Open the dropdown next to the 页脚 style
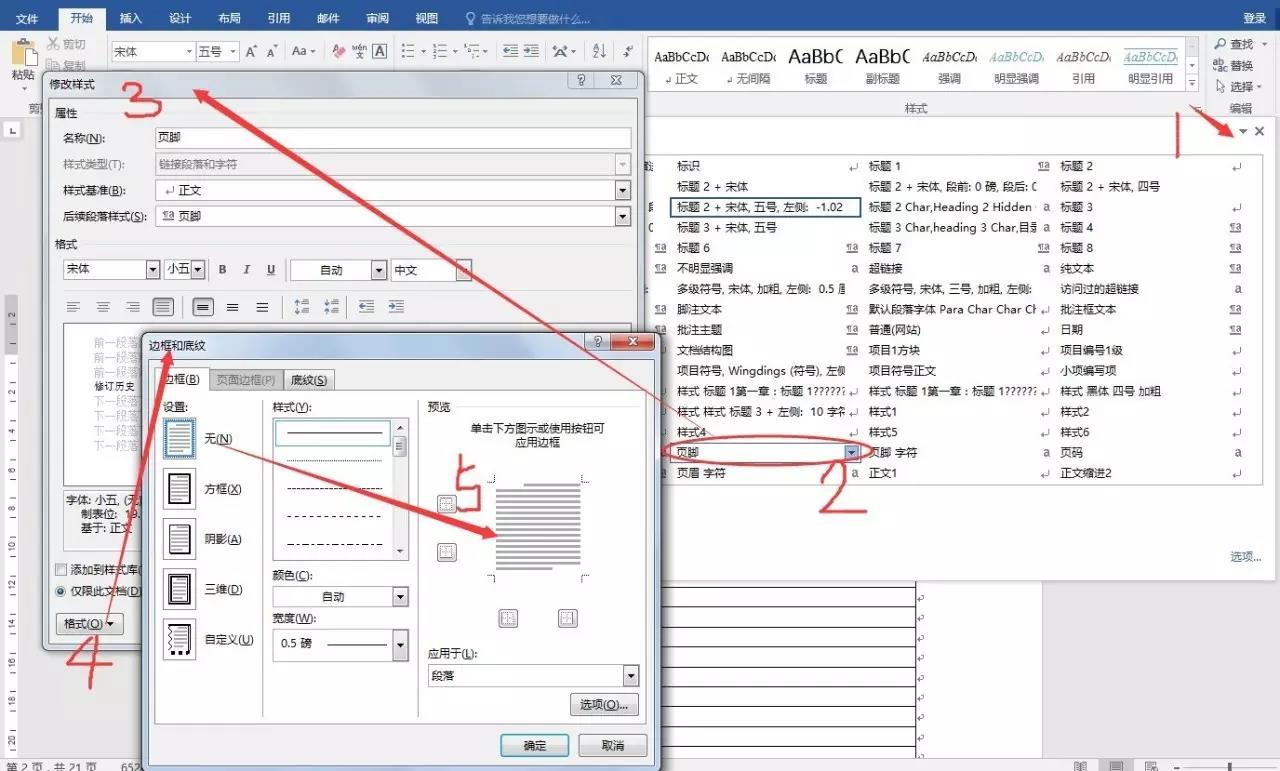Viewport: 1280px width, 771px height. click(851, 452)
